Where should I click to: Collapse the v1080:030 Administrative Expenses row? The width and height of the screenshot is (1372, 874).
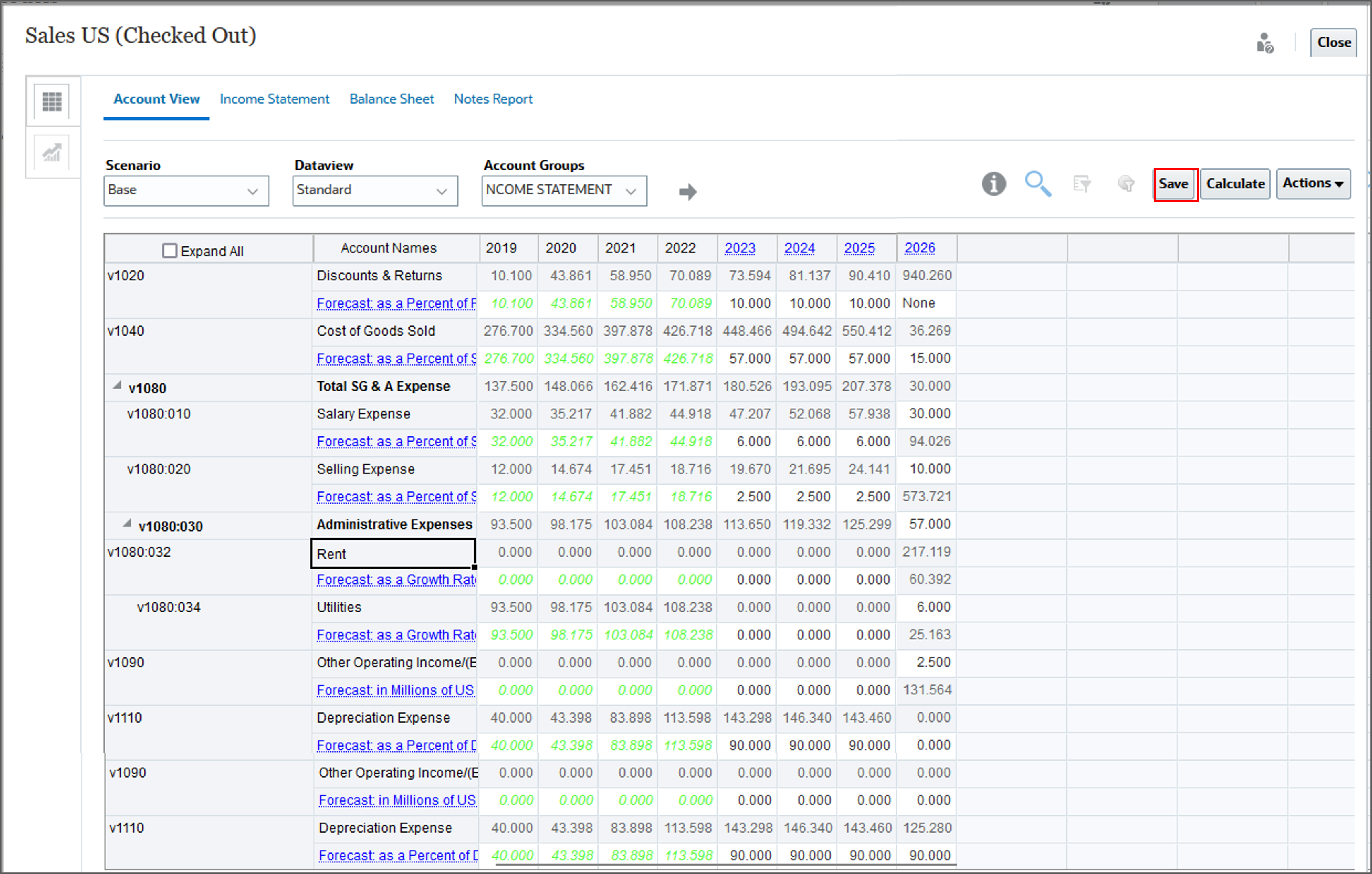click(x=127, y=523)
